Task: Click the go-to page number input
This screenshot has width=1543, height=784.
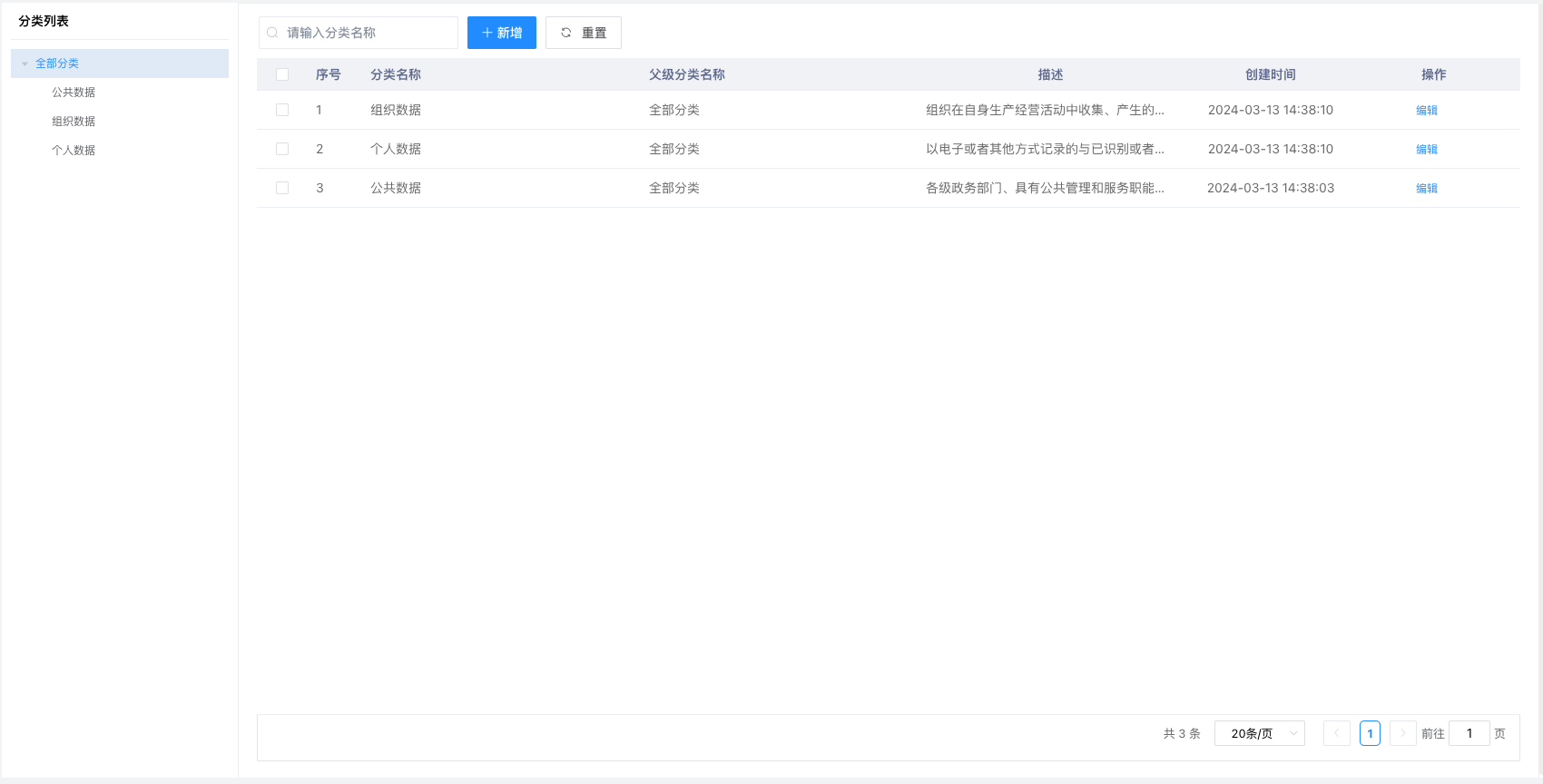Action: click(1469, 733)
